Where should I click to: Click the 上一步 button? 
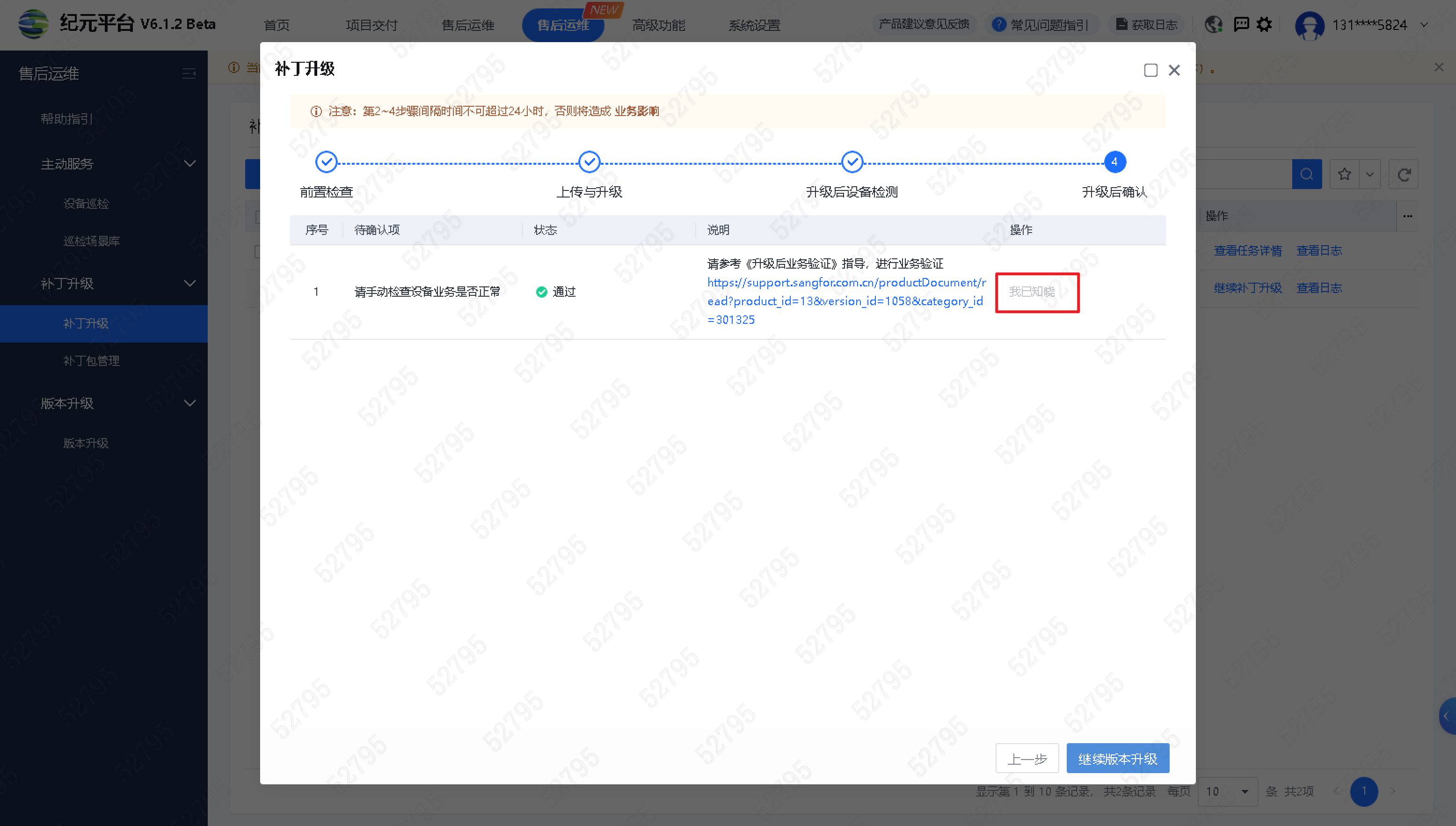(1027, 759)
